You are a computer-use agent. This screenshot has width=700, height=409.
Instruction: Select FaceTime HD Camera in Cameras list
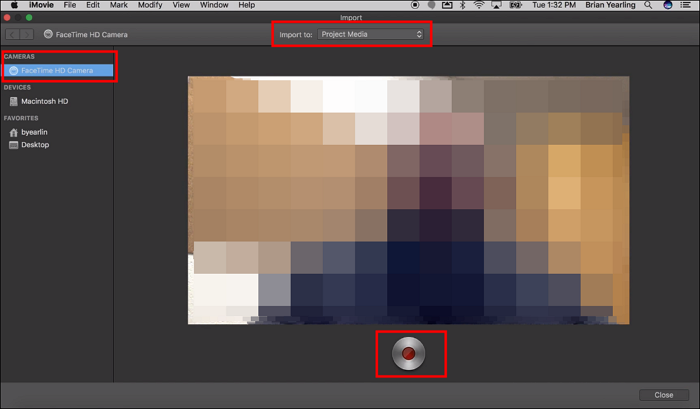(58, 71)
